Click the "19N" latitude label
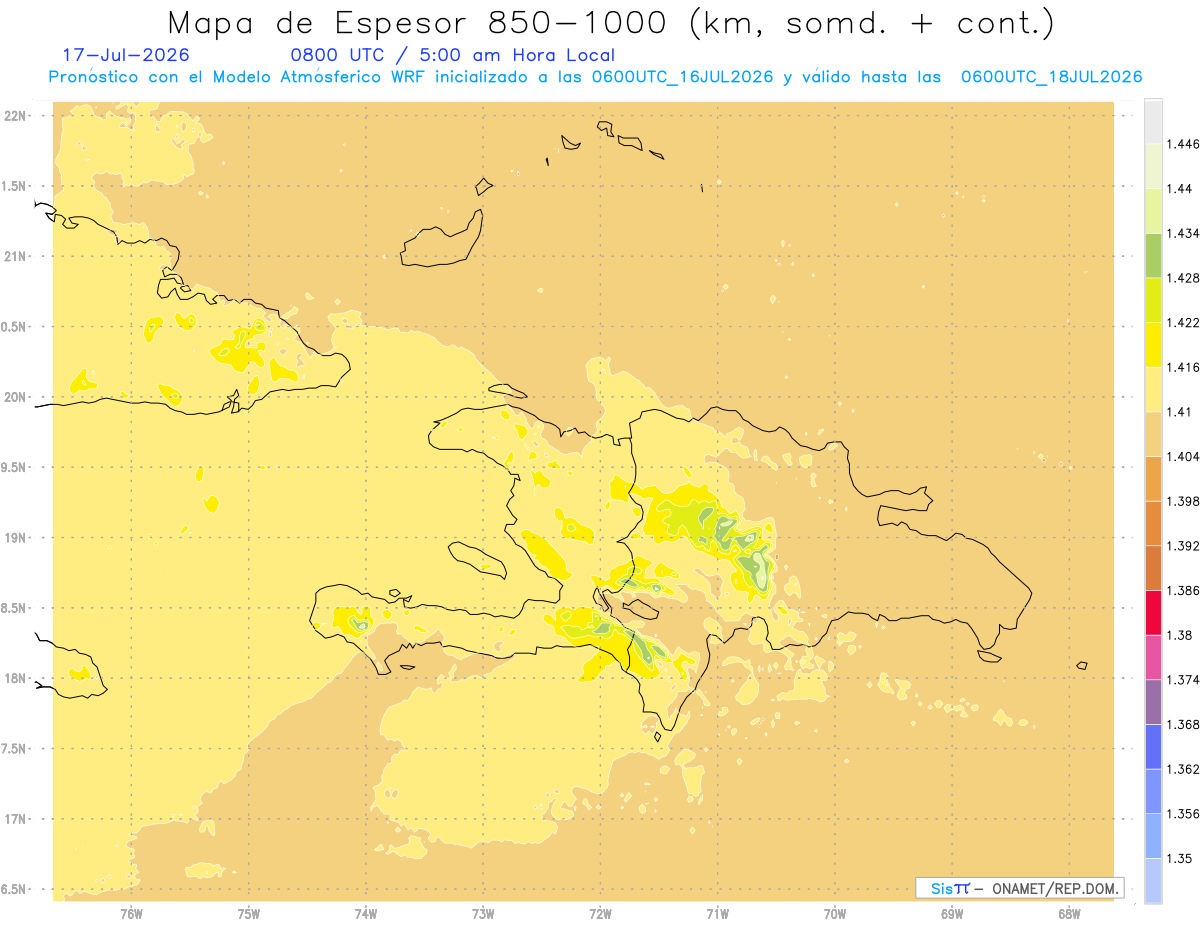 tap(15, 538)
